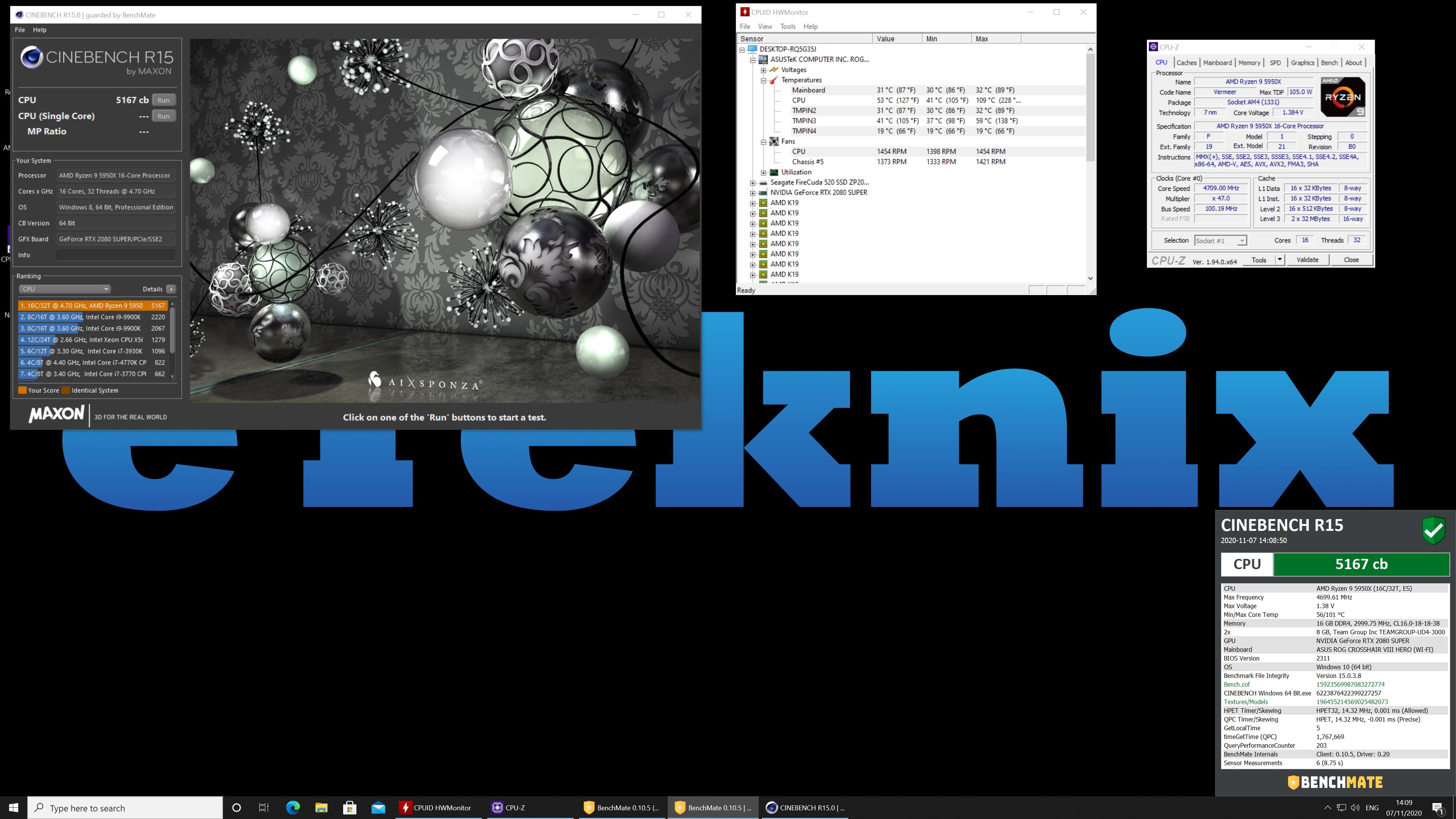The height and width of the screenshot is (819, 1456).
Task: Open Task View on the taskbar
Action: pyautogui.click(x=264, y=808)
